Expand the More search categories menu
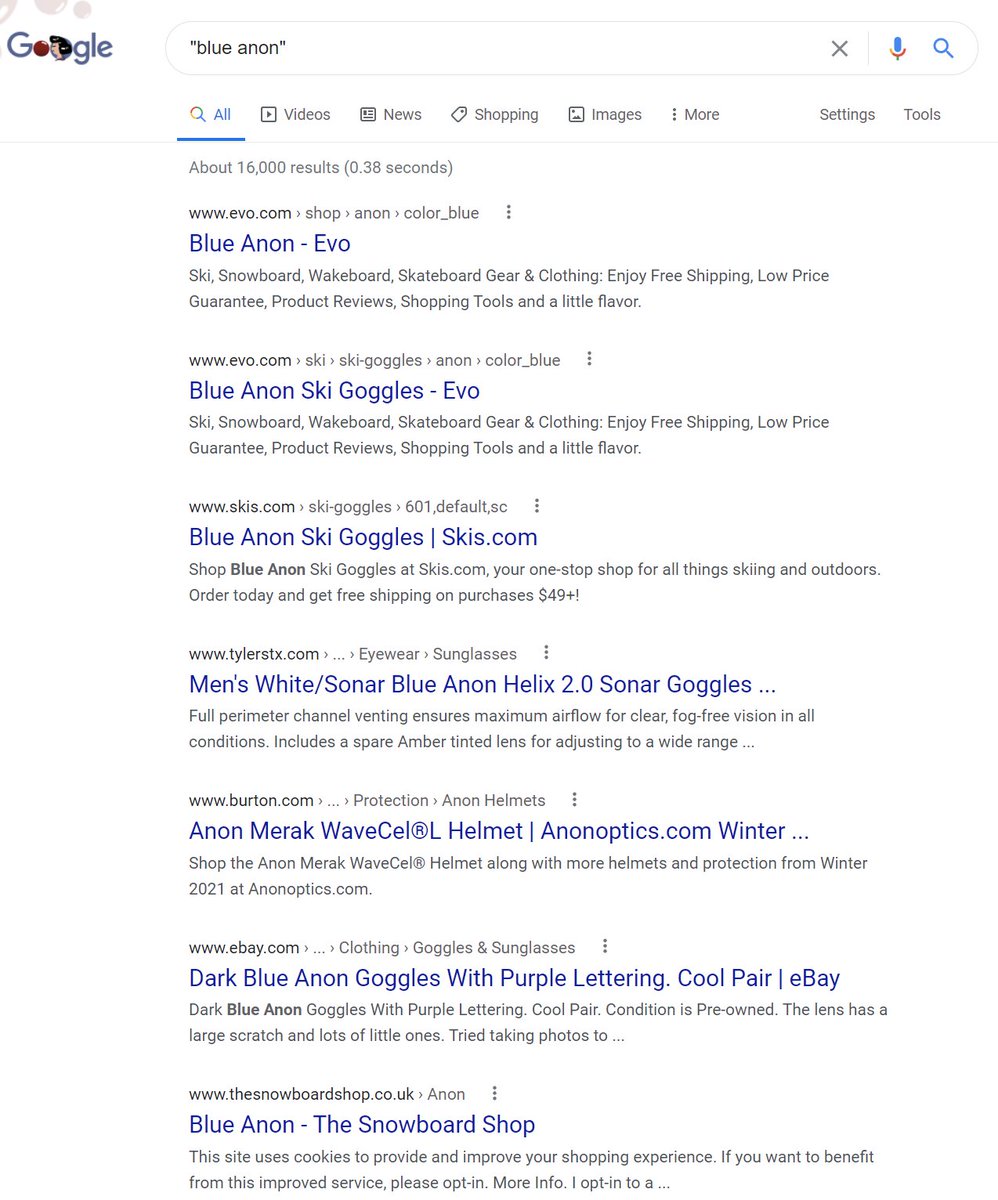 [x=695, y=114]
